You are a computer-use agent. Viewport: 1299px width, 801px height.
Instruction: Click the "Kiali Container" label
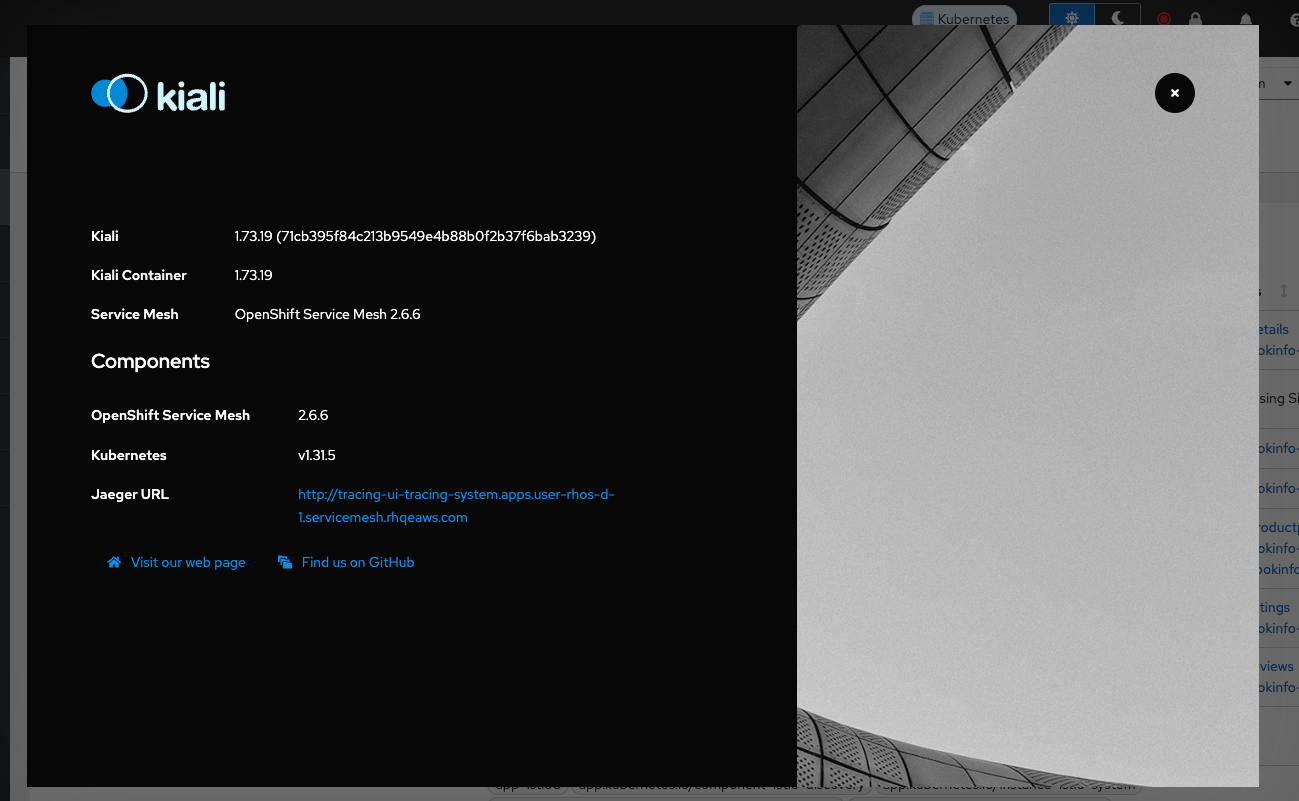tap(139, 275)
